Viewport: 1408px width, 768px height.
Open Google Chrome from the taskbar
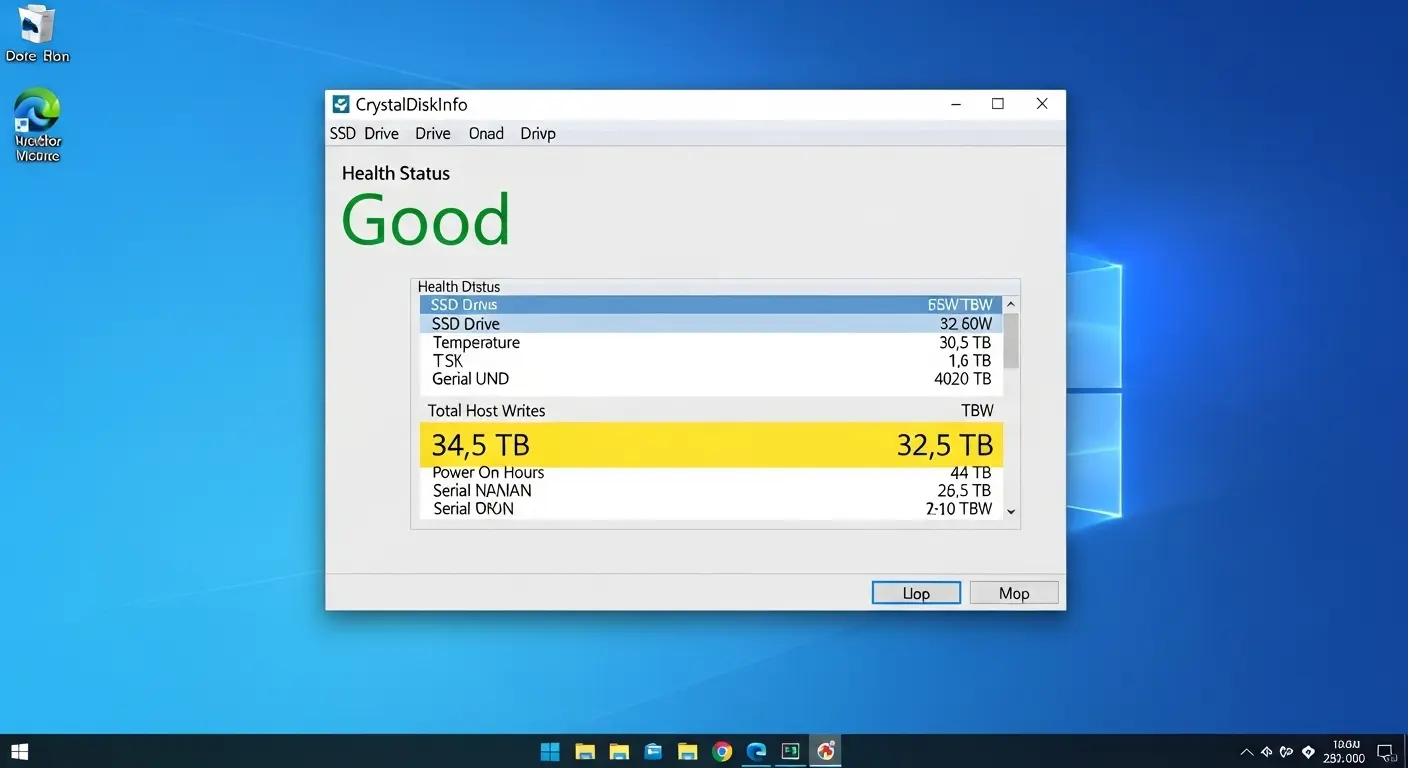click(722, 752)
